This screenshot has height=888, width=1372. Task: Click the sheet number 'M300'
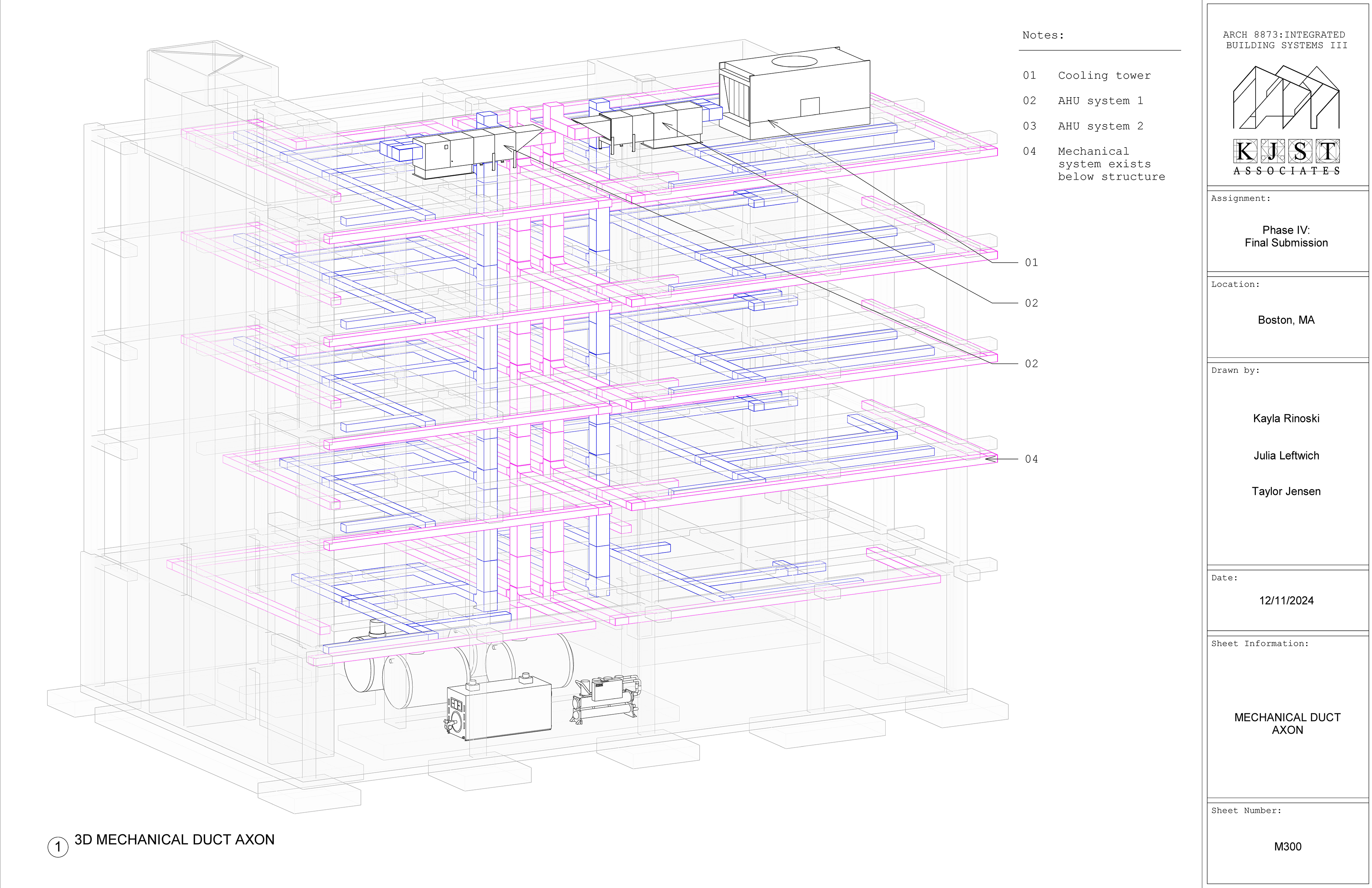pos(1287,847)
